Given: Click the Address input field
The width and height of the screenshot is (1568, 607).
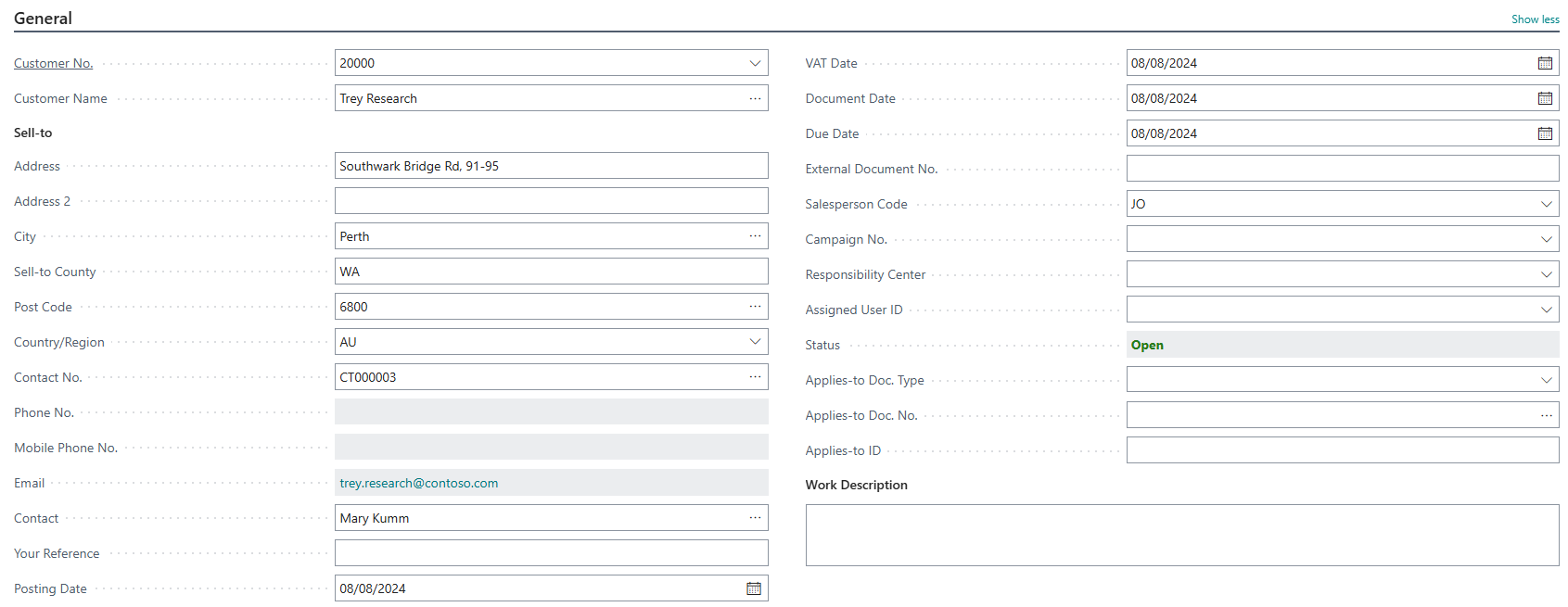Looking at the screenshot, I should coord(551,166).
